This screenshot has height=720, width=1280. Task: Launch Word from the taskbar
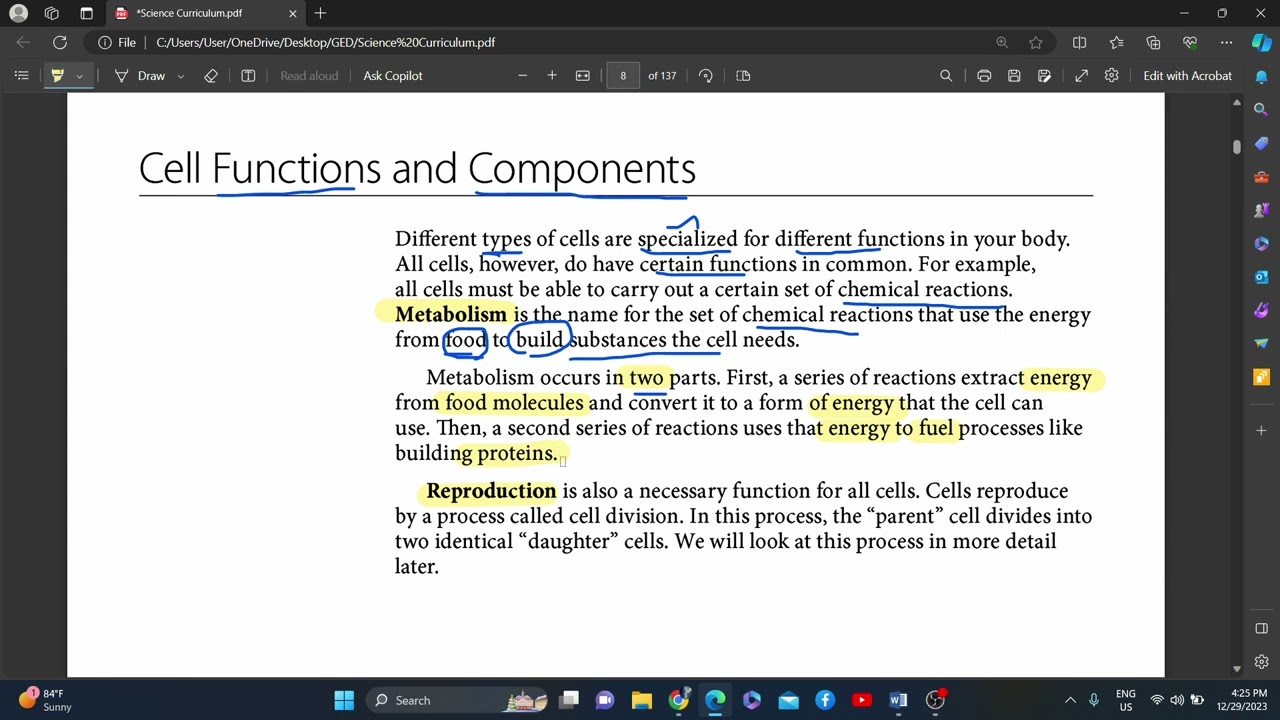(x=898, y=700)
